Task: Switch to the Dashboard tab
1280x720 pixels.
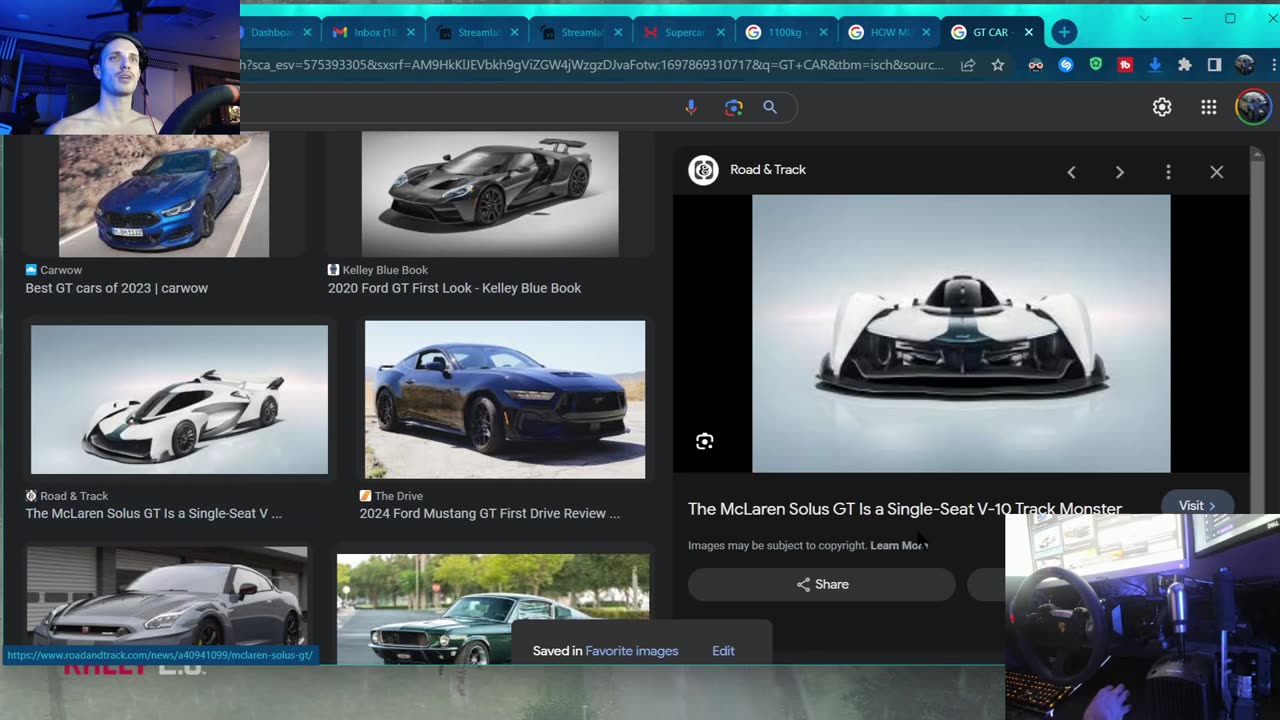Action: pyautogui.click(x=270, y=32)
